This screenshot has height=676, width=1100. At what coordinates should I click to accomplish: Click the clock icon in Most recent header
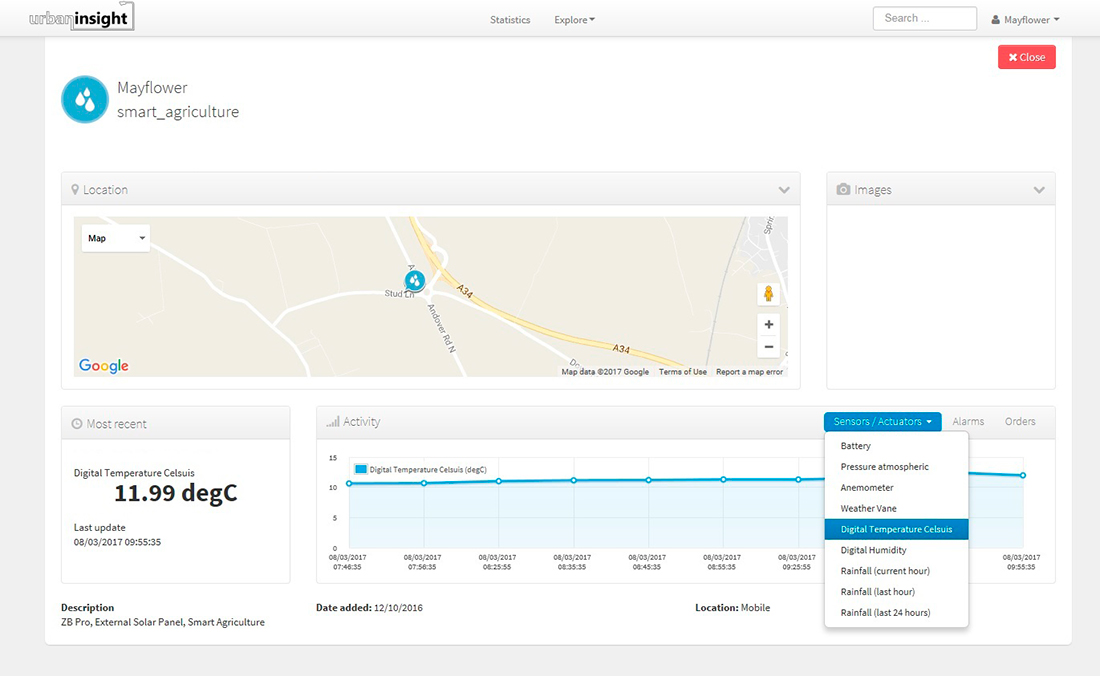tap(77, 424)
